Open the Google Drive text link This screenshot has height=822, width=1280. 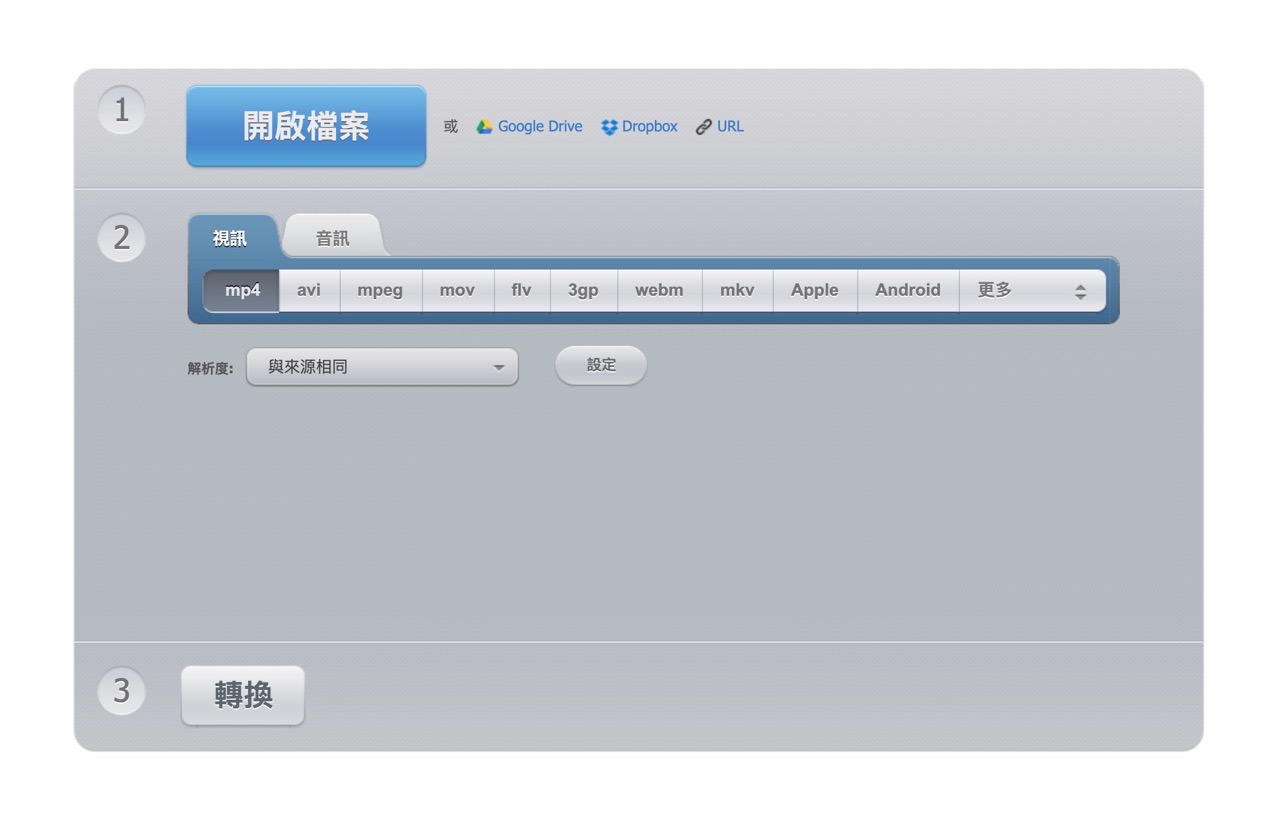point(540,127)
